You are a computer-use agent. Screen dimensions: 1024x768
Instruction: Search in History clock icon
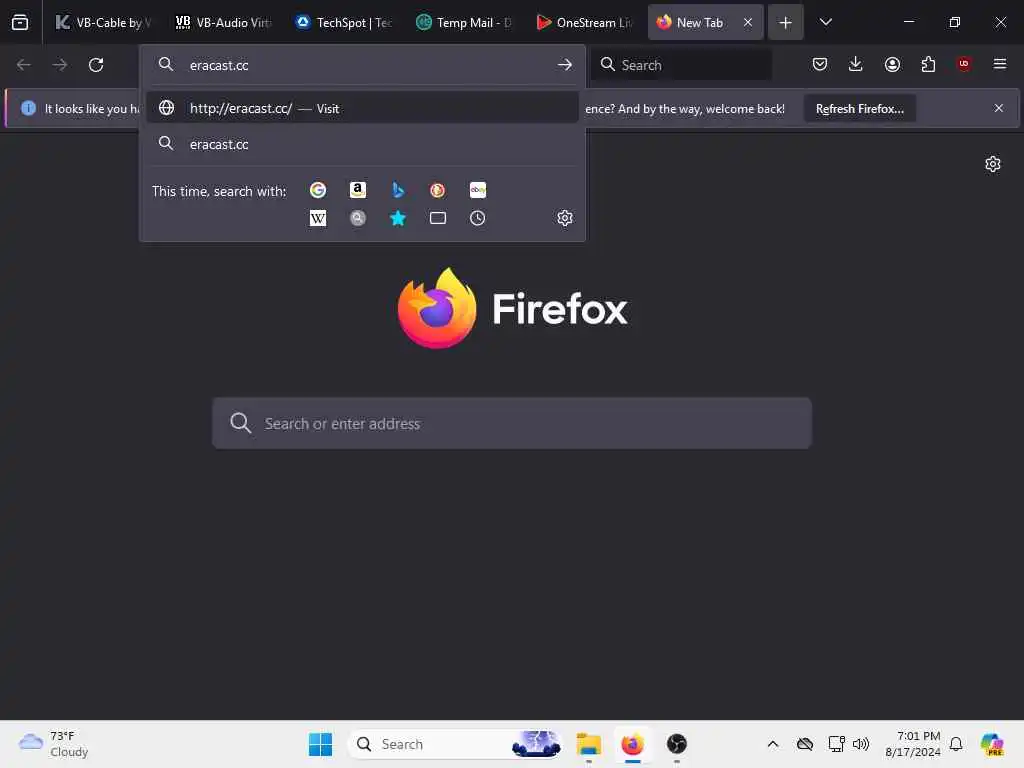point(477,218)
